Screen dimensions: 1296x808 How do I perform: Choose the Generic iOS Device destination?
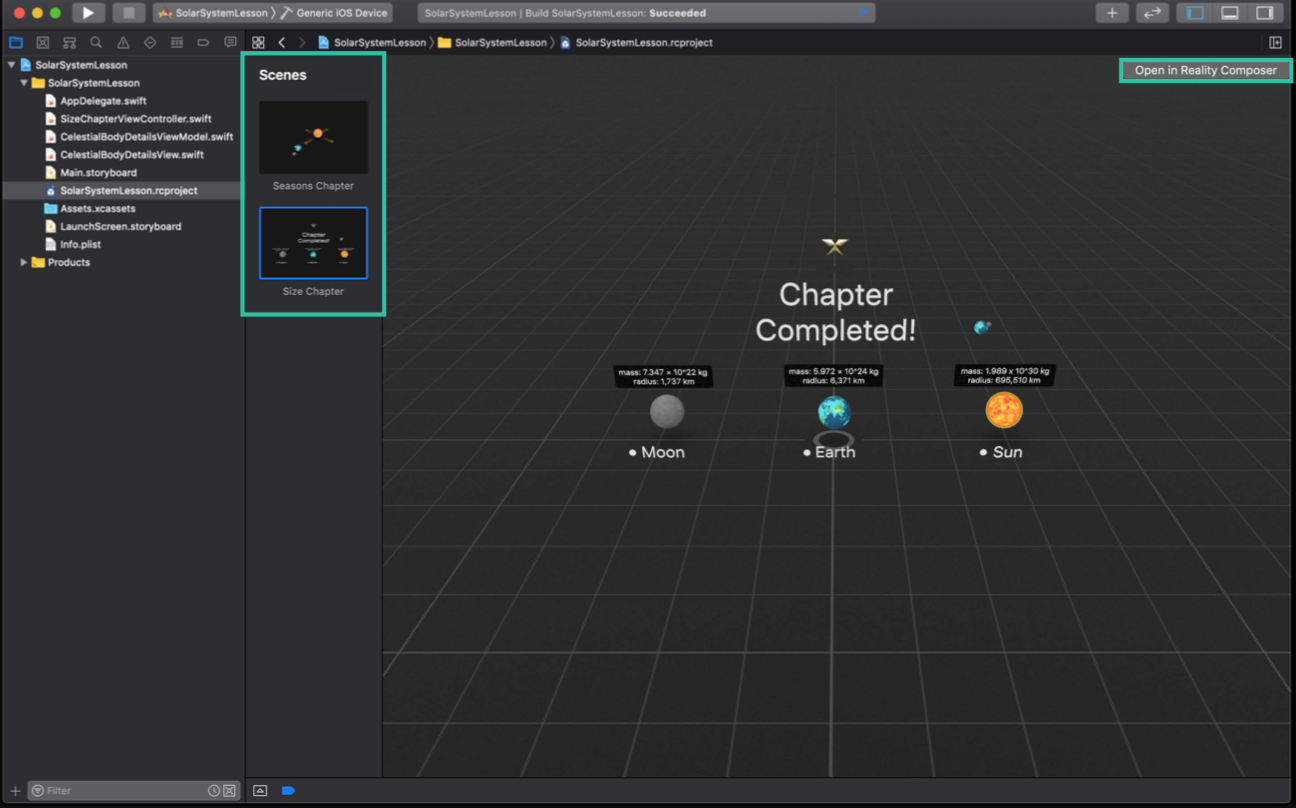pos(334,13)
